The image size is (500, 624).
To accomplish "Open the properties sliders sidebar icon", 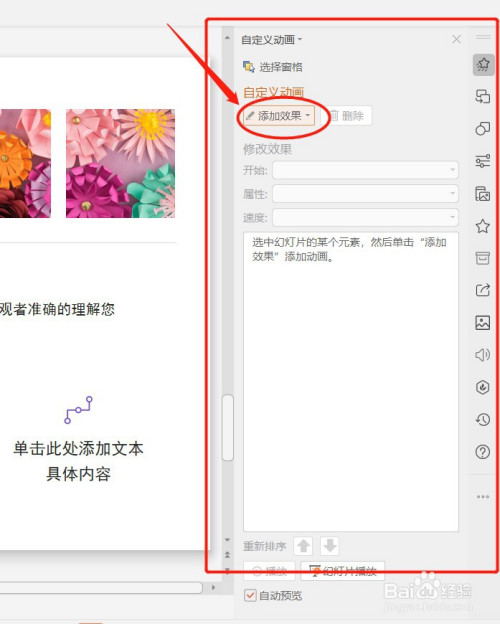I will 483,161.
